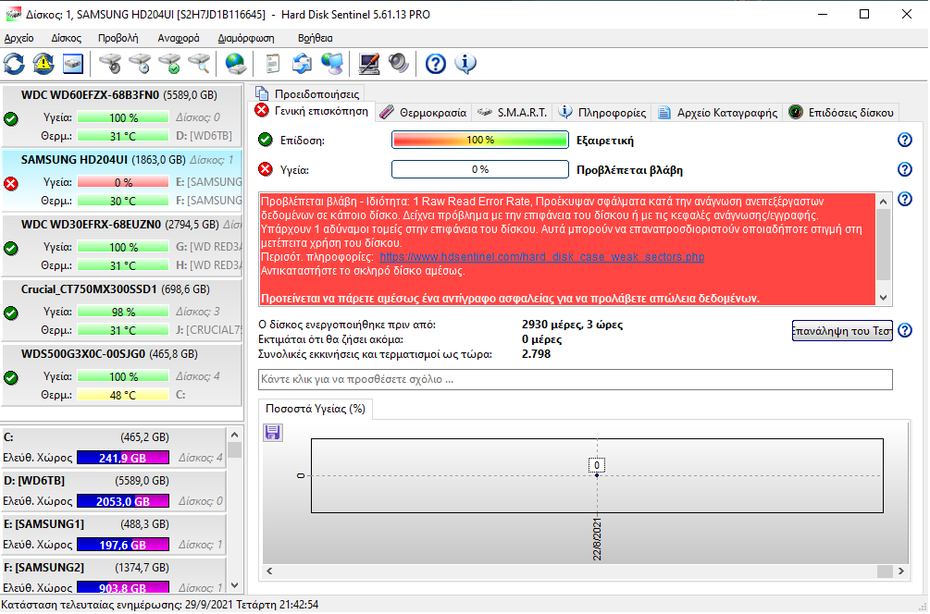Click the 22/8/2021 chart data point
Screen dimensions: 930x614
(x=597, y=475)
